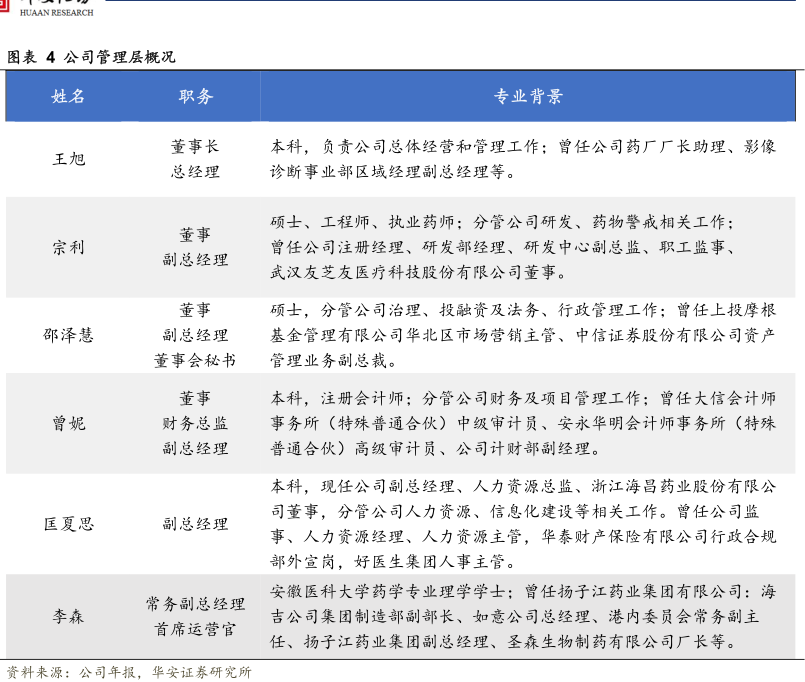Select the name cell 王旭
805x682 pixels.
pos(68,159)
